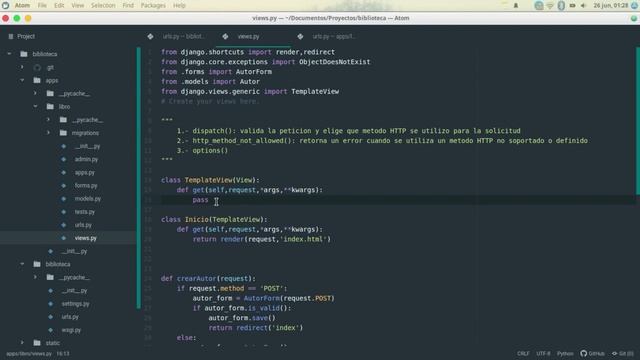Click the file icon on the first urls.py tab
The width and height of the screenshot is (640, 360).
tap(150, 36)
